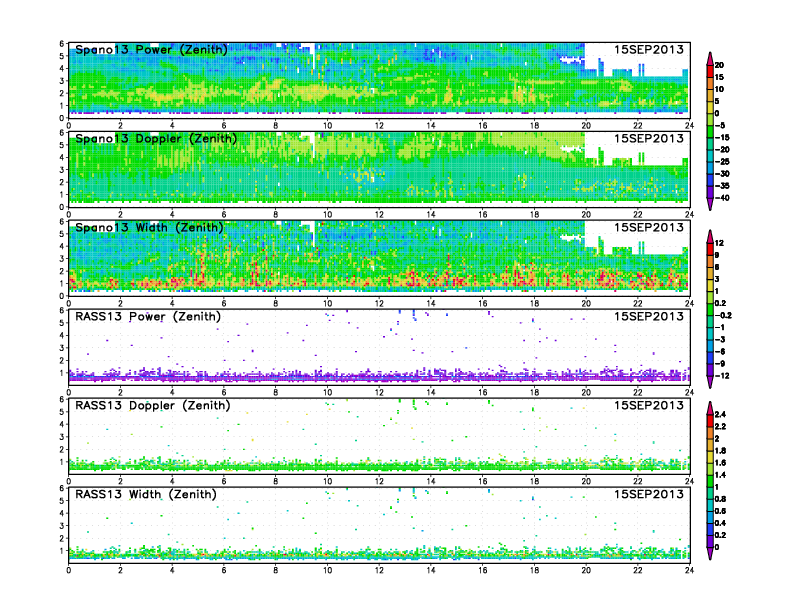Click the "2.4" label on the bottom colorbar
The width and height of the screenshot is (792, 612).
[x=720, y=415]
